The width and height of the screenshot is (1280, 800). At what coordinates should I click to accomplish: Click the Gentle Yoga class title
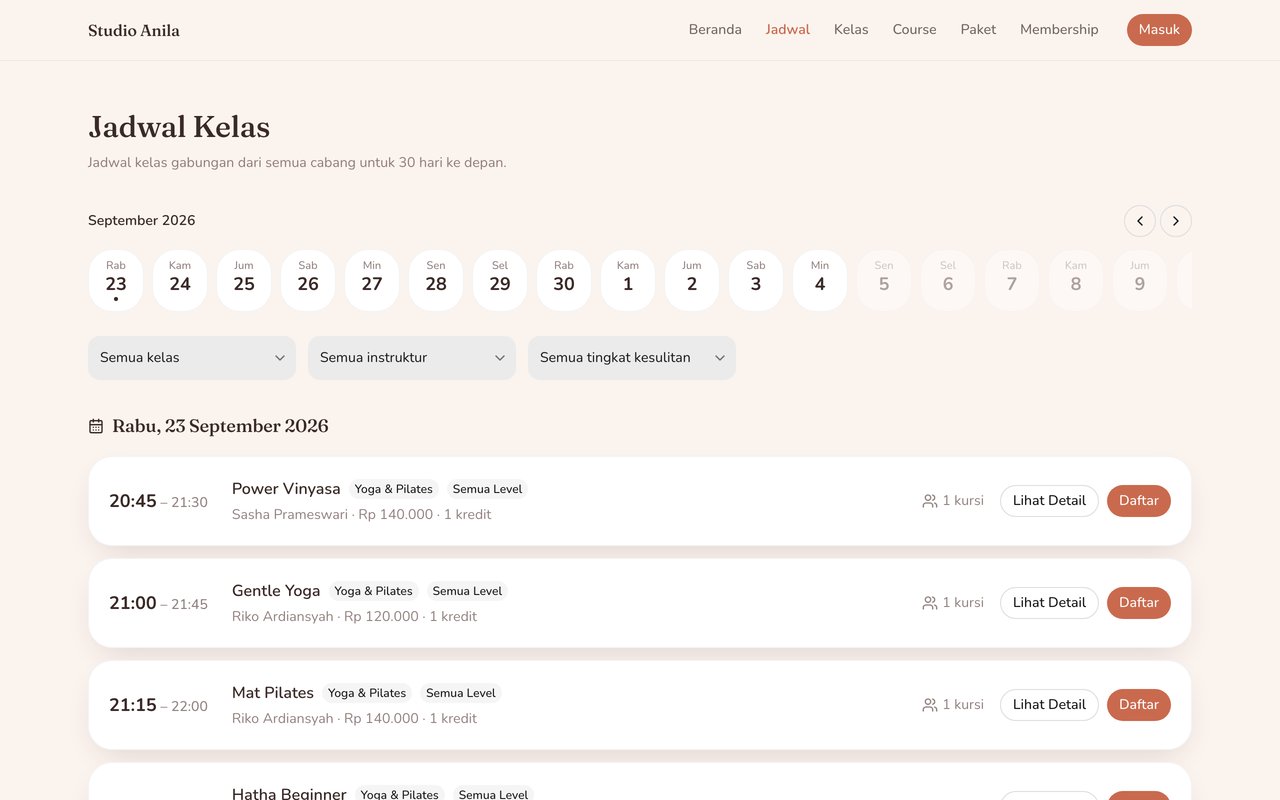pos(276,591)
